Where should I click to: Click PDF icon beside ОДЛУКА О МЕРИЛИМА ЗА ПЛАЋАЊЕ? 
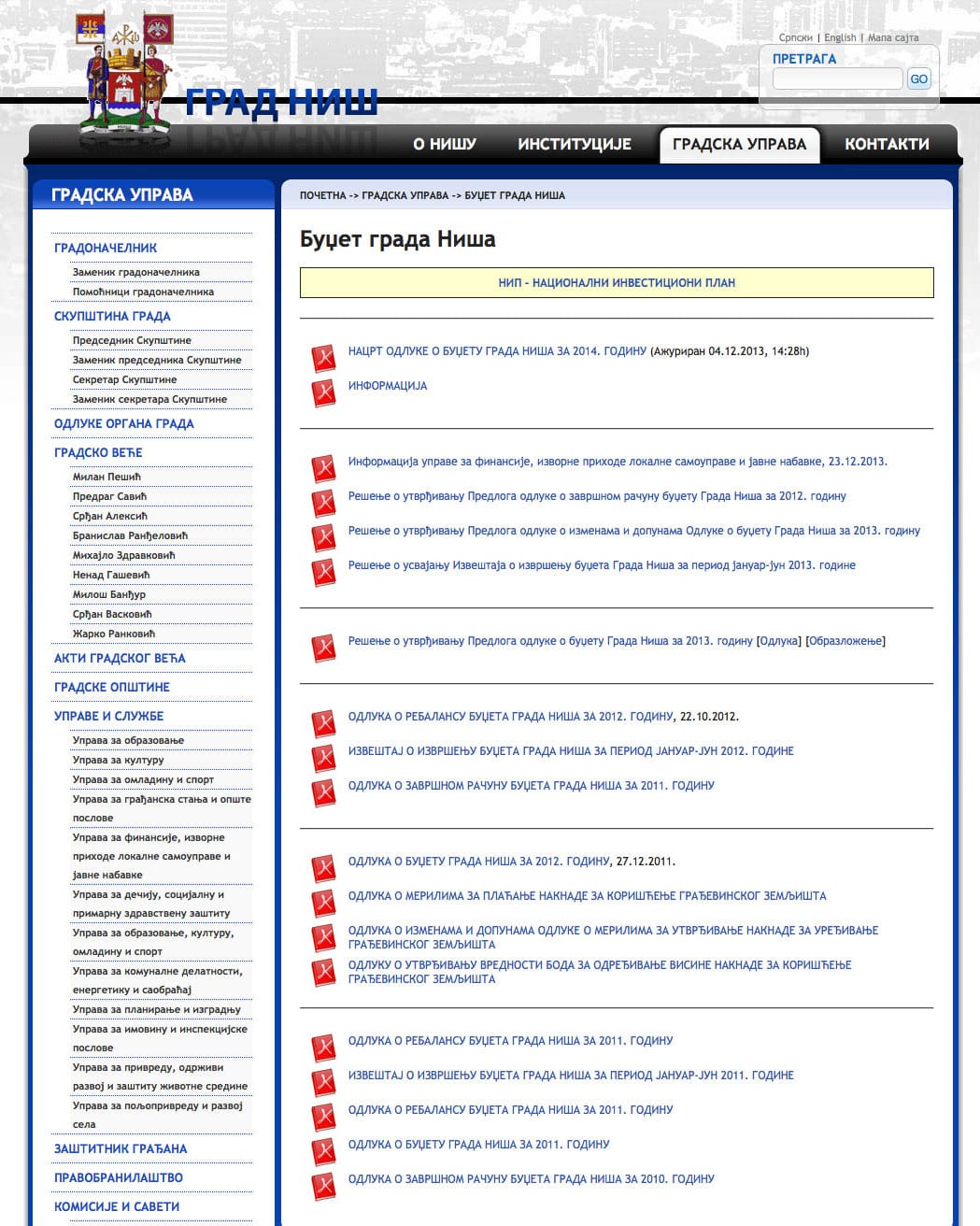pyautogui.click(x=323, y=903)
